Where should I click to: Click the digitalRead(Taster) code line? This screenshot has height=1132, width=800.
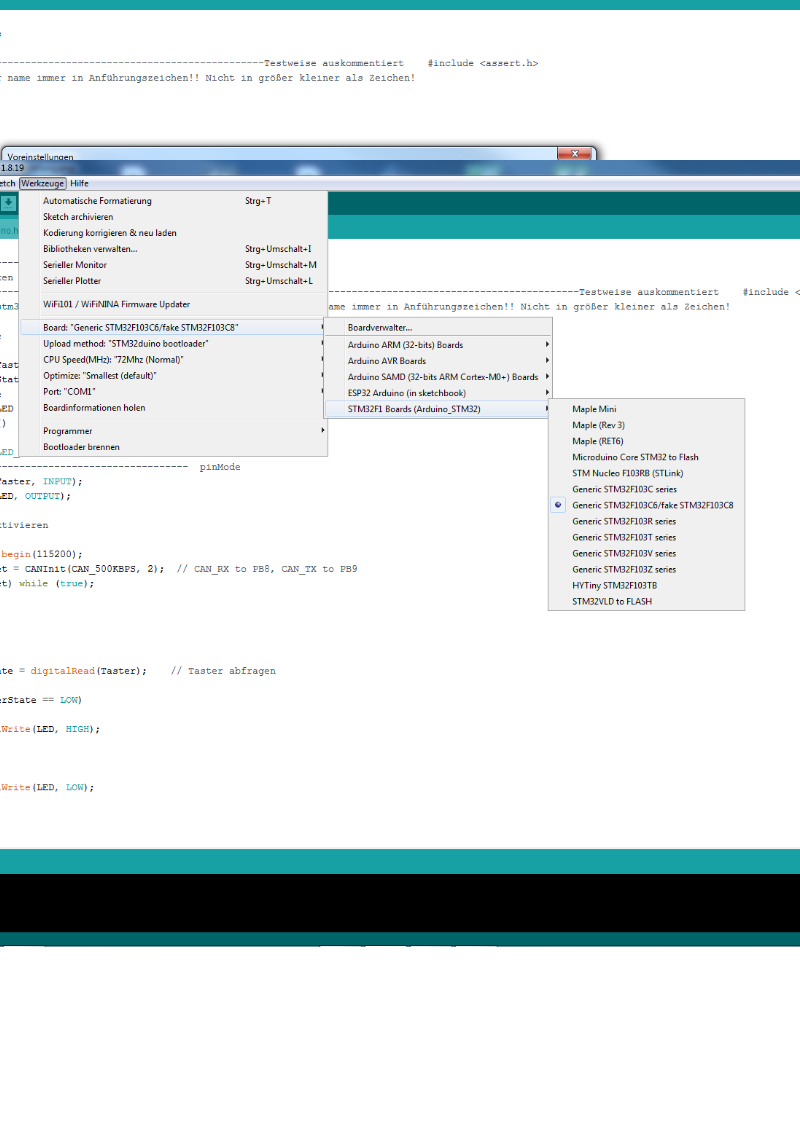138,671
